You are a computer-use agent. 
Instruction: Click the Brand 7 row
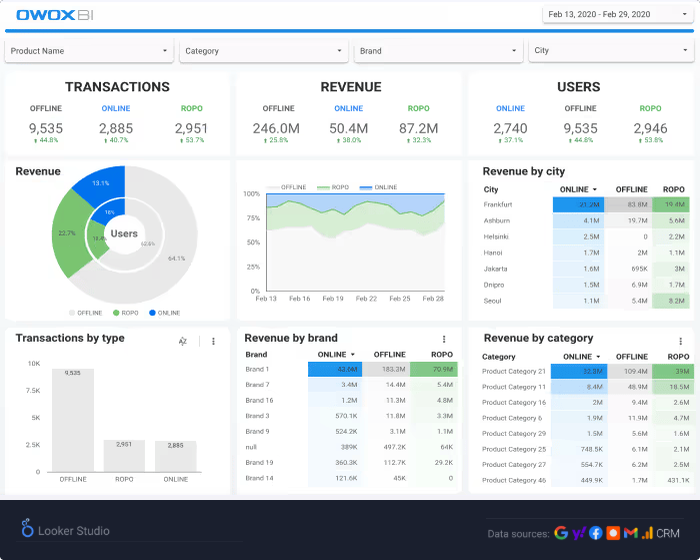[x=351, y=385]
